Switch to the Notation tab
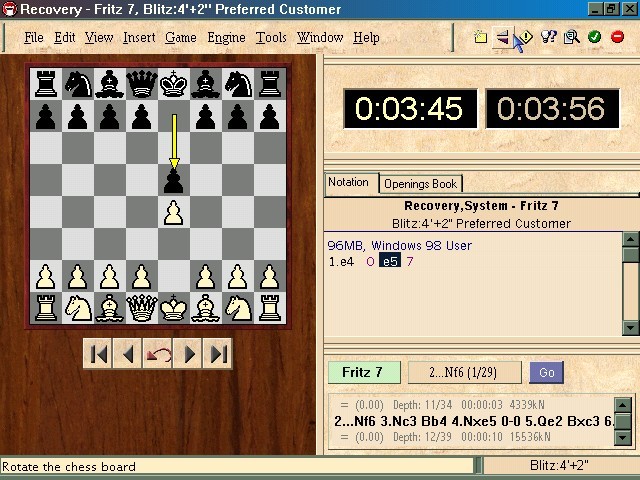The height and width of the screenshot is (480, 640). click(x=348, y=182)
